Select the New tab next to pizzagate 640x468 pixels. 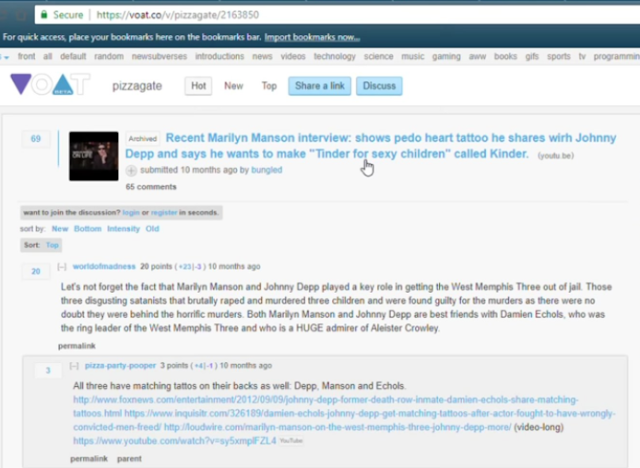point(233,86)
